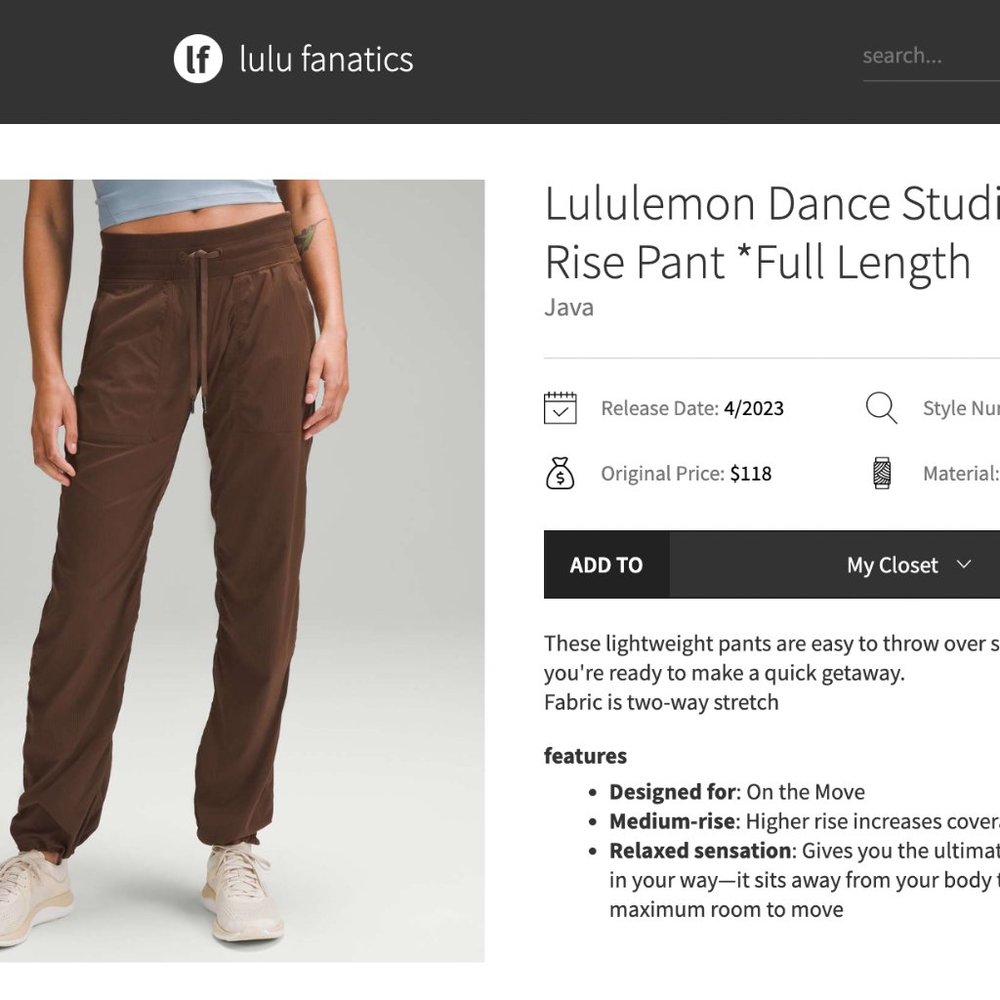Click the $118 original price value
This screenshot has height=1000, width=1000.
[751, 473]
